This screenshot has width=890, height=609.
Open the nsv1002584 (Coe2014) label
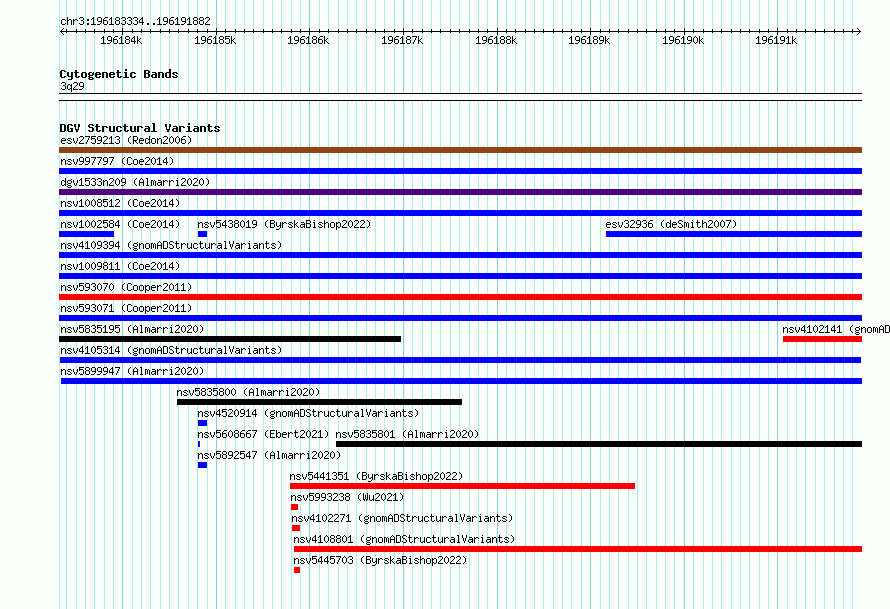120,224
